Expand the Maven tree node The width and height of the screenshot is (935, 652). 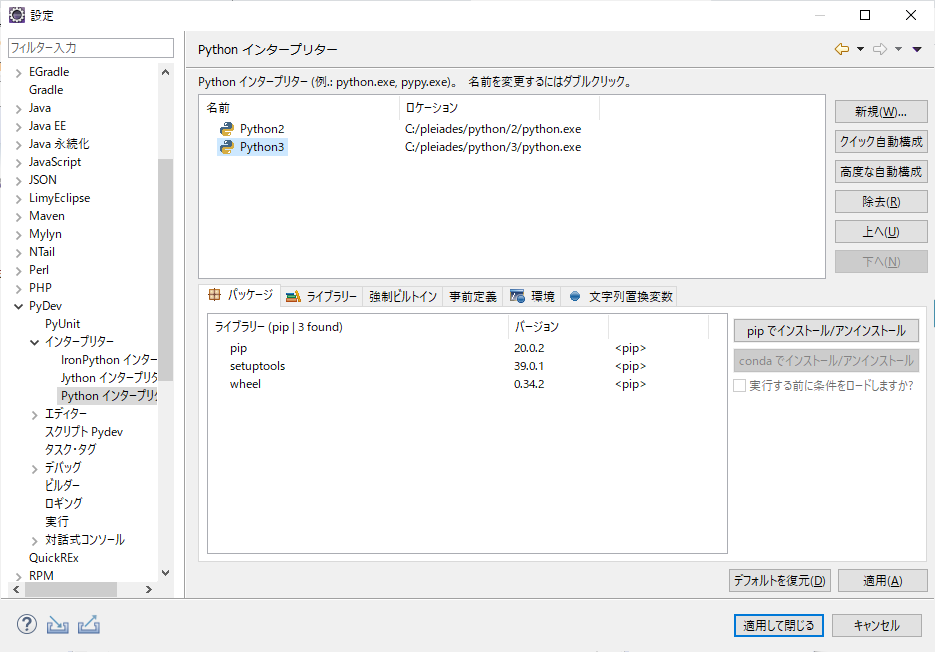point(18,217)
